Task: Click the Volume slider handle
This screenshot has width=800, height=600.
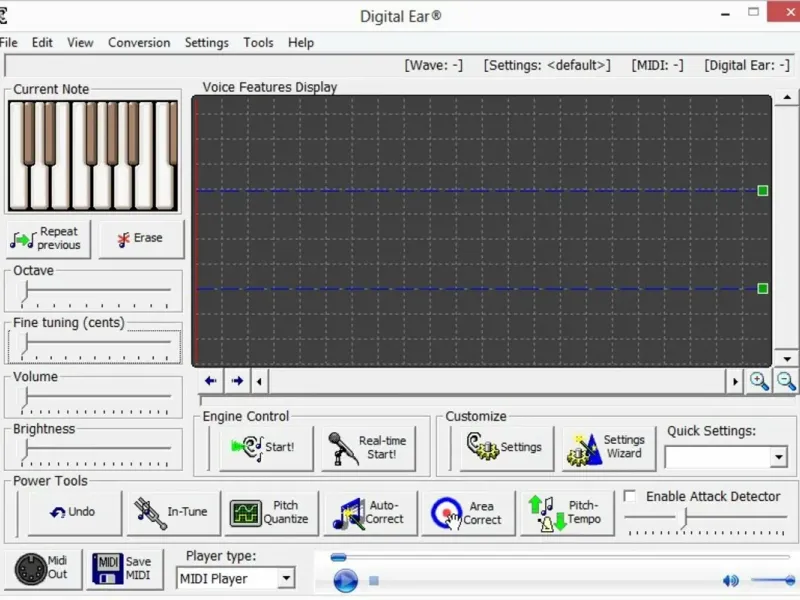Action: pos(25,398)
